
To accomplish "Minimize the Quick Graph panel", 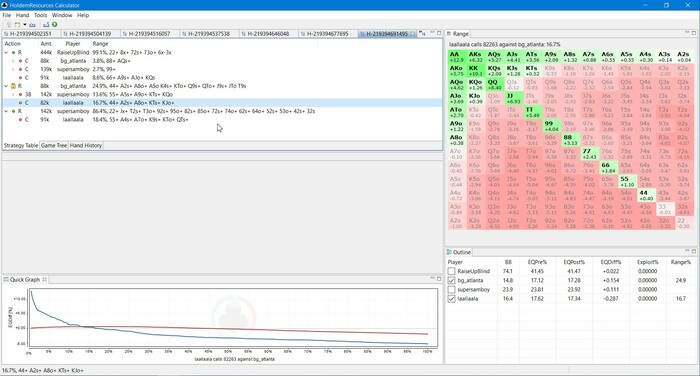I will [x=432, y=278].
